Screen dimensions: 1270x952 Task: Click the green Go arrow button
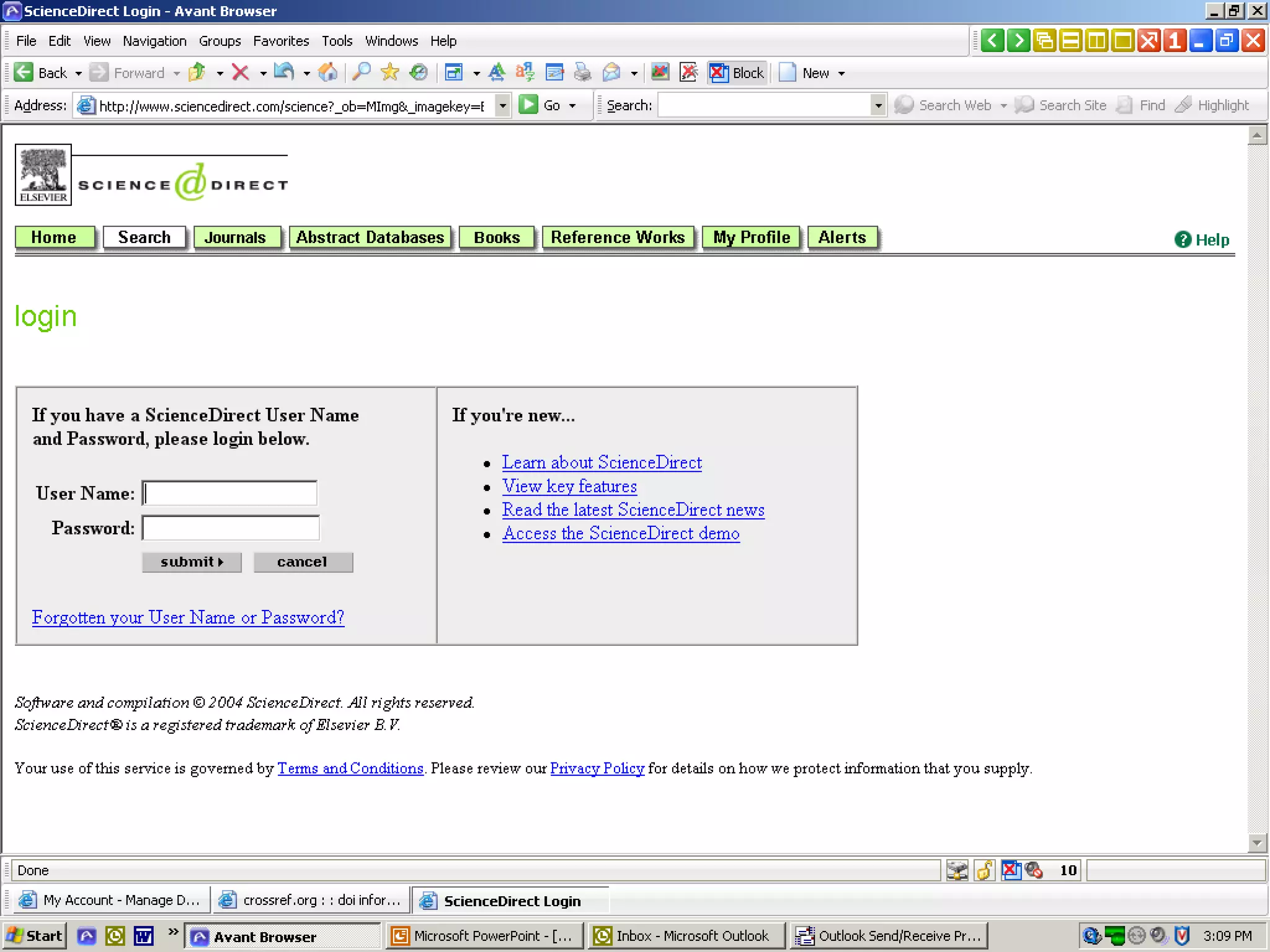click(x=528, y=105)
